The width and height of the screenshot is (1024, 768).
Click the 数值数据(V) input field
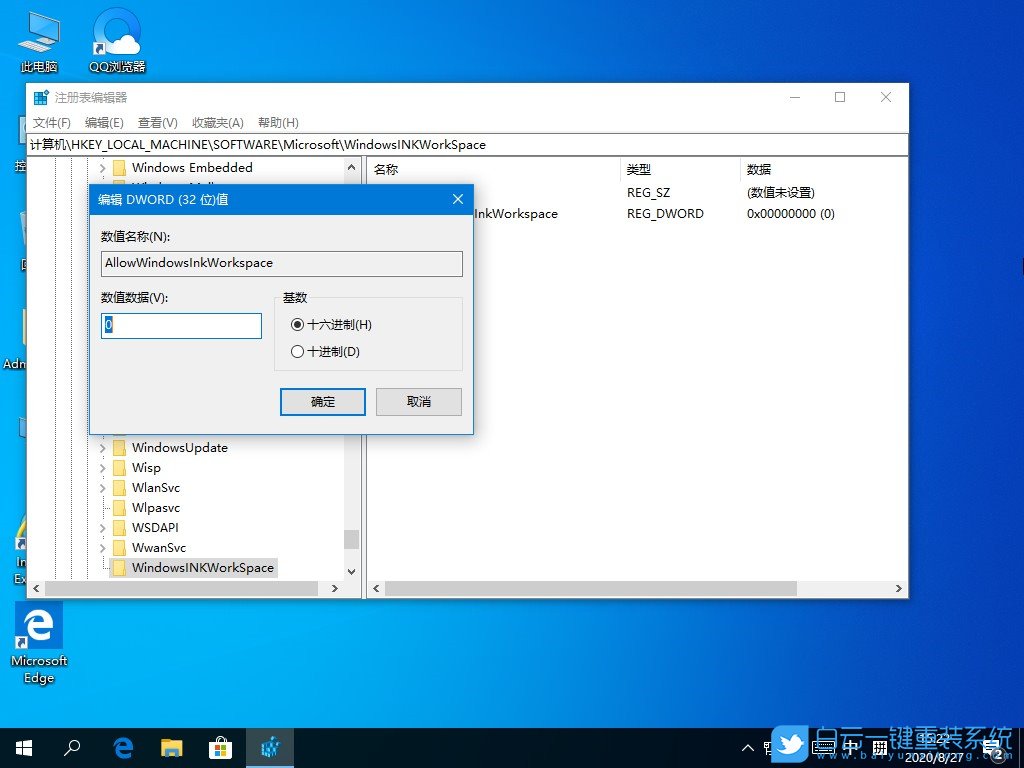[180, 325]
